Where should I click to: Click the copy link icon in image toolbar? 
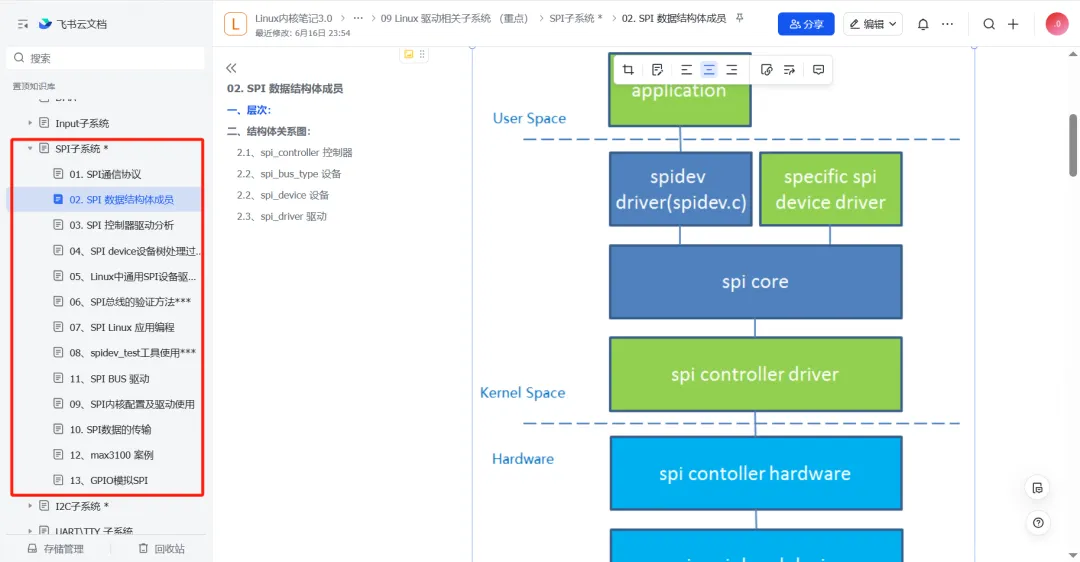coord(766,70)
